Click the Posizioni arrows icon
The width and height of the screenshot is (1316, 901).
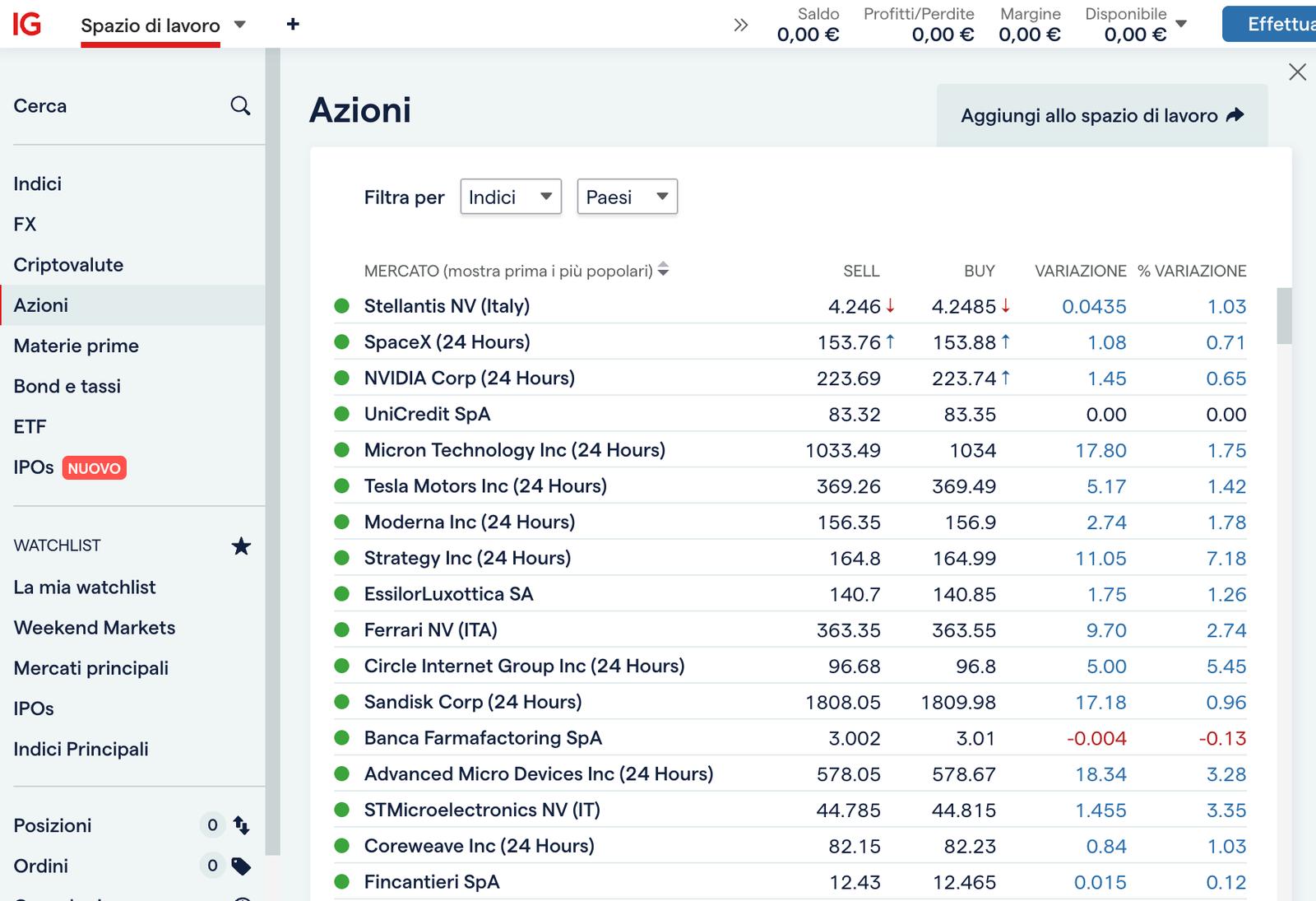[x=241, y=824]
